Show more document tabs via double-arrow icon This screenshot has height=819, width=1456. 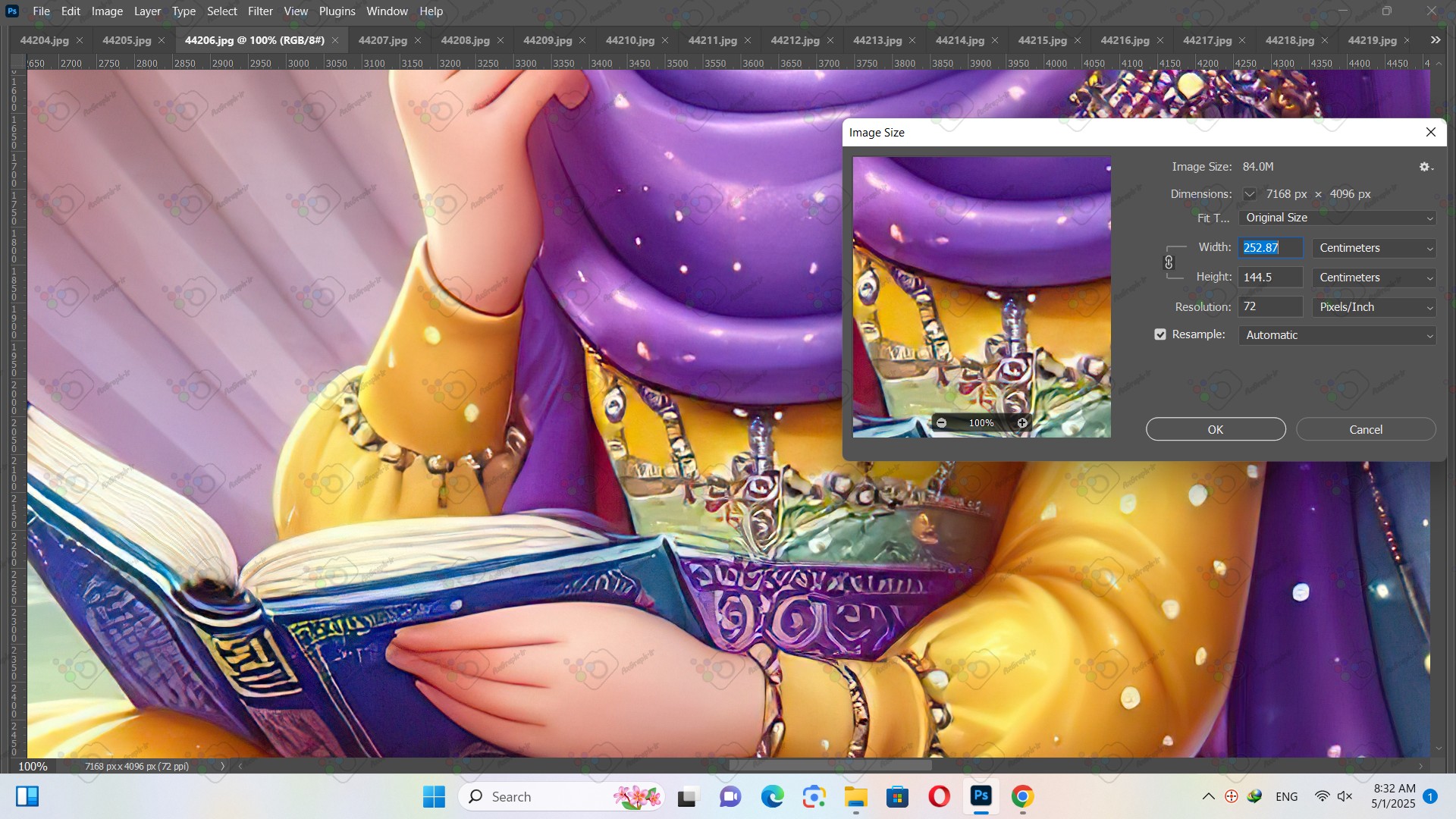click(1436, 40)
